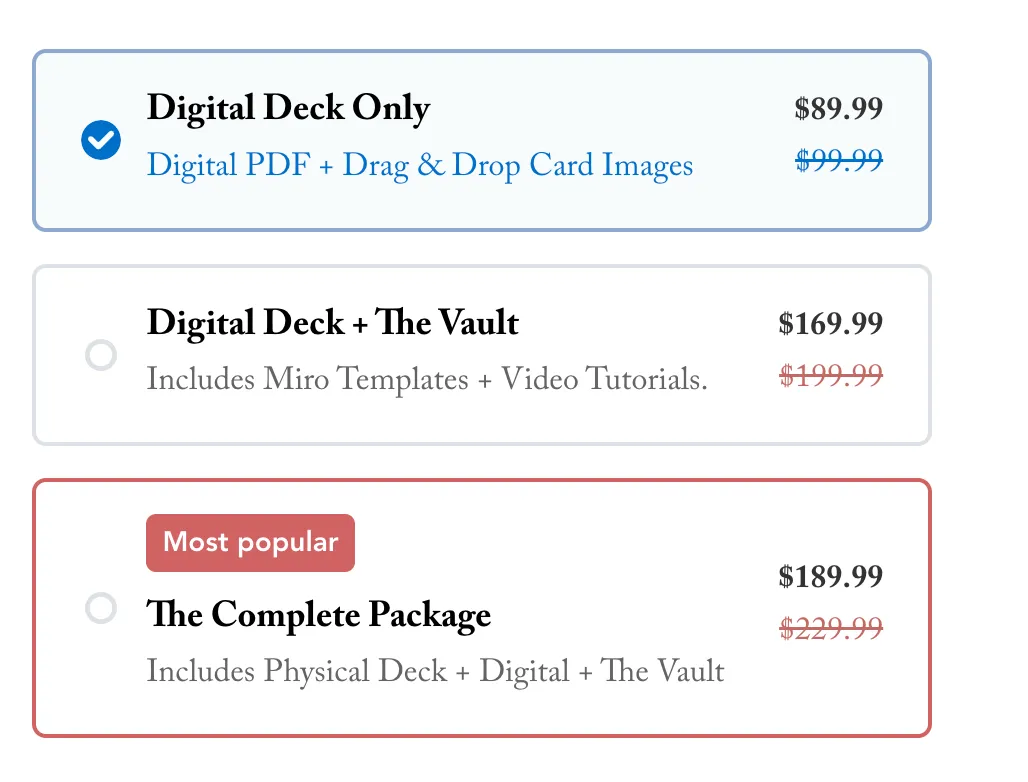
Task: Click 'The Vault' text in Complete Package description
Action: [x=662, y=671]
